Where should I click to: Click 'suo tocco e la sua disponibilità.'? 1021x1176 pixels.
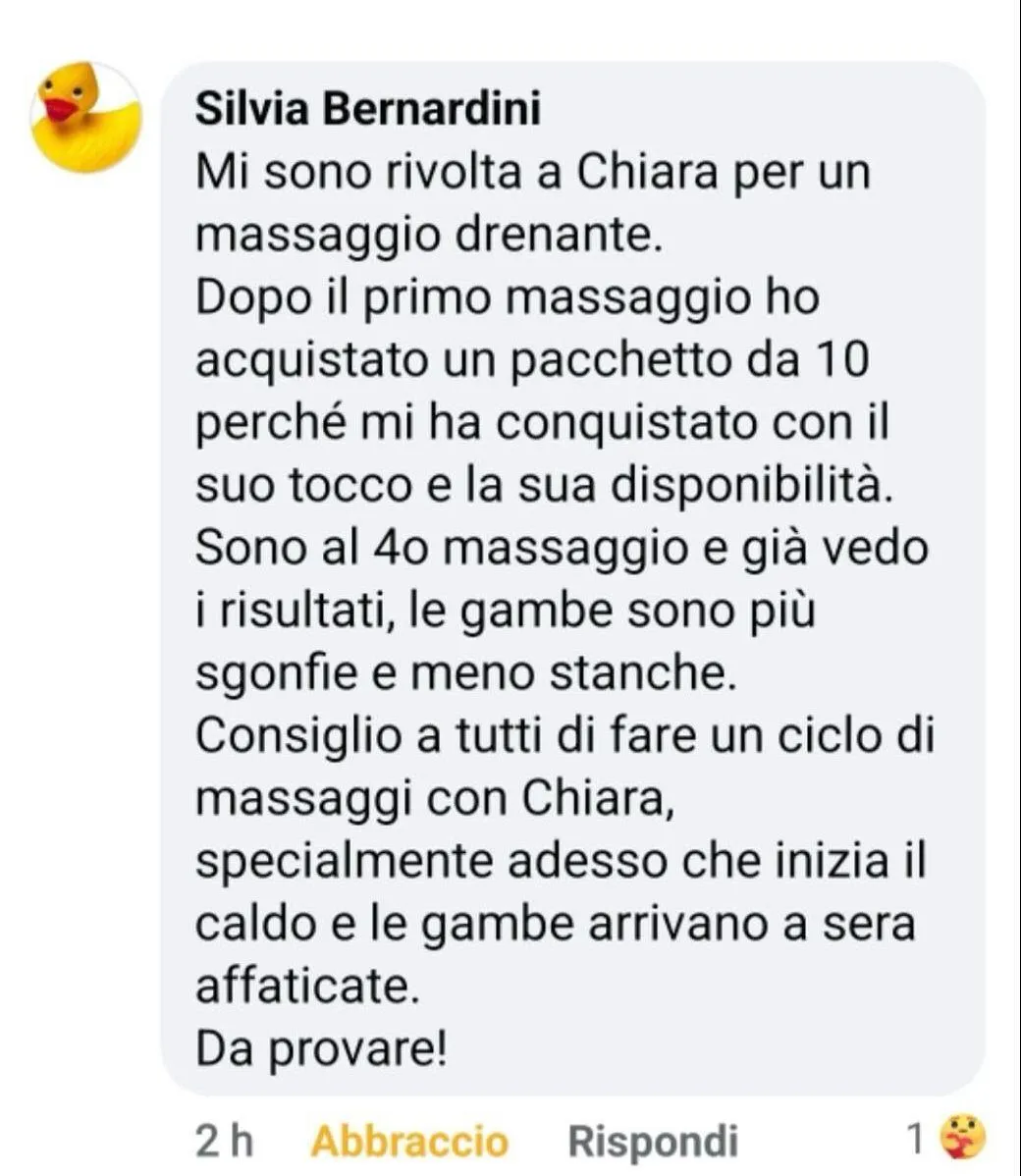pyautogui.click(x=545, y=485)
